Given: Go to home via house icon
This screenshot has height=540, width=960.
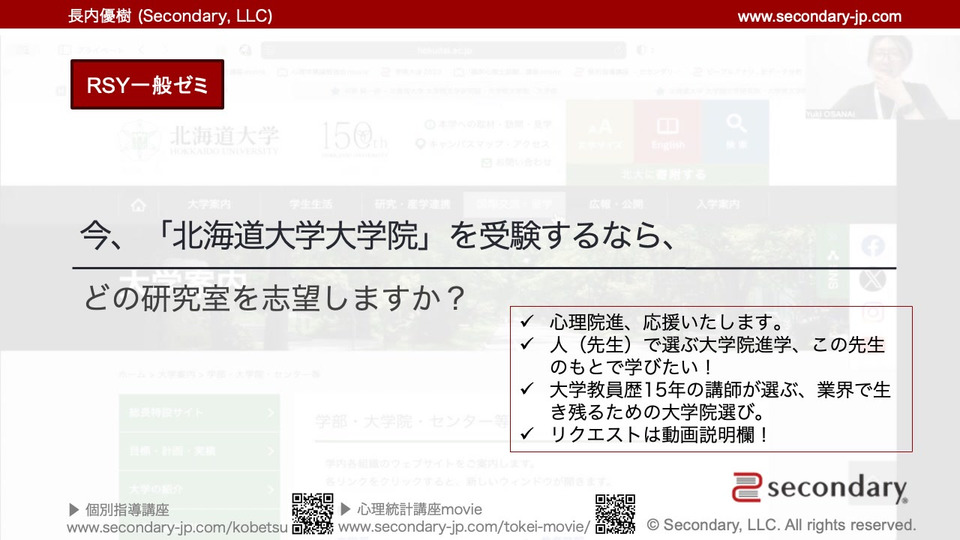Looking at the screenshot, I should [138, 204].
